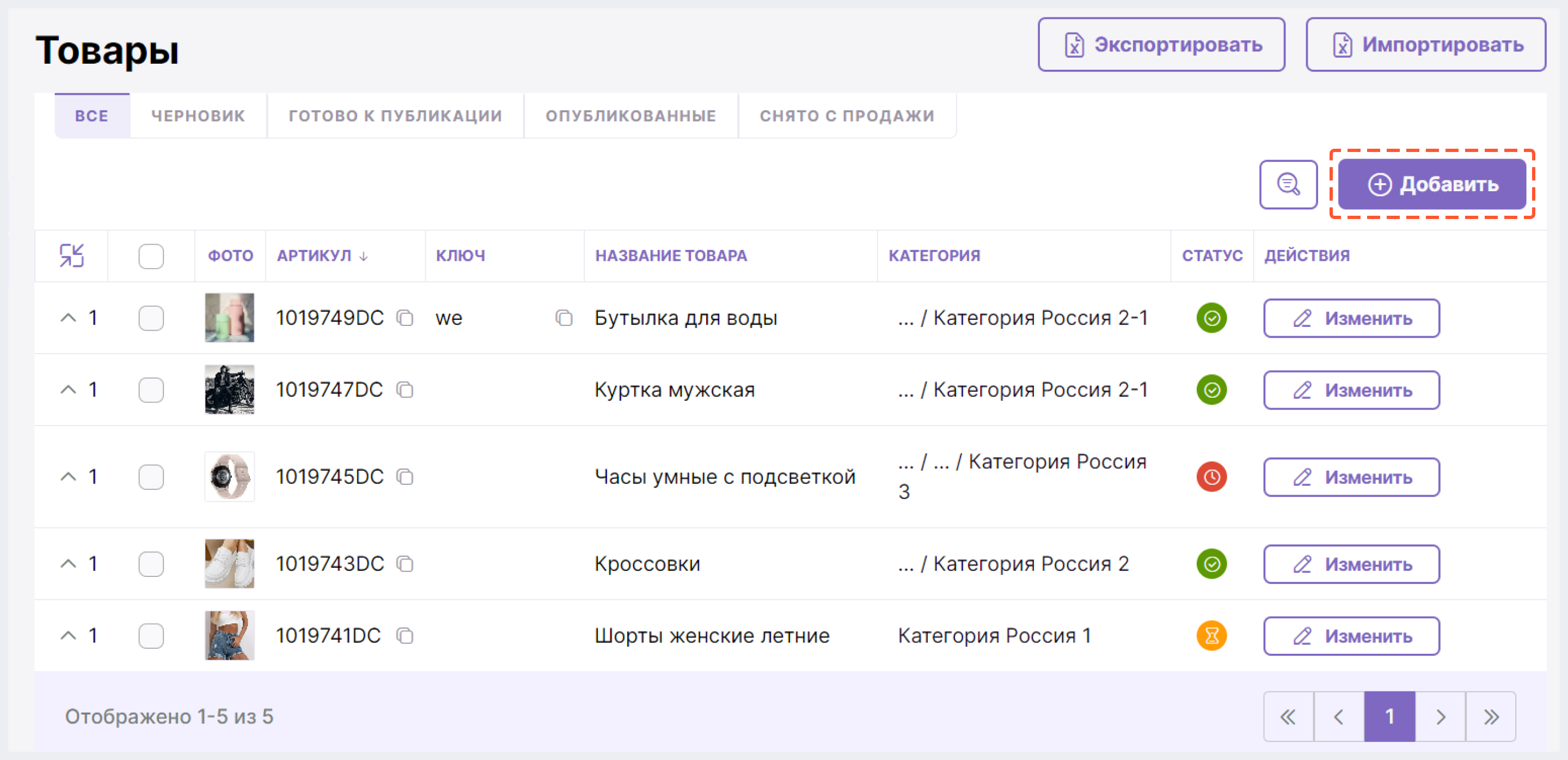Viewport: 1568px width, 760px height.
Task: Select checkbox for Кроссовки row
Action: tap(151, 564)
